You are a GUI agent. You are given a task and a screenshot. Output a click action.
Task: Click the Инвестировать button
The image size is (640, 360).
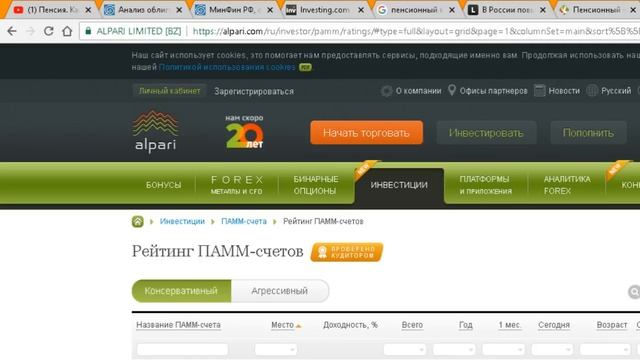[x=486, y=133]
